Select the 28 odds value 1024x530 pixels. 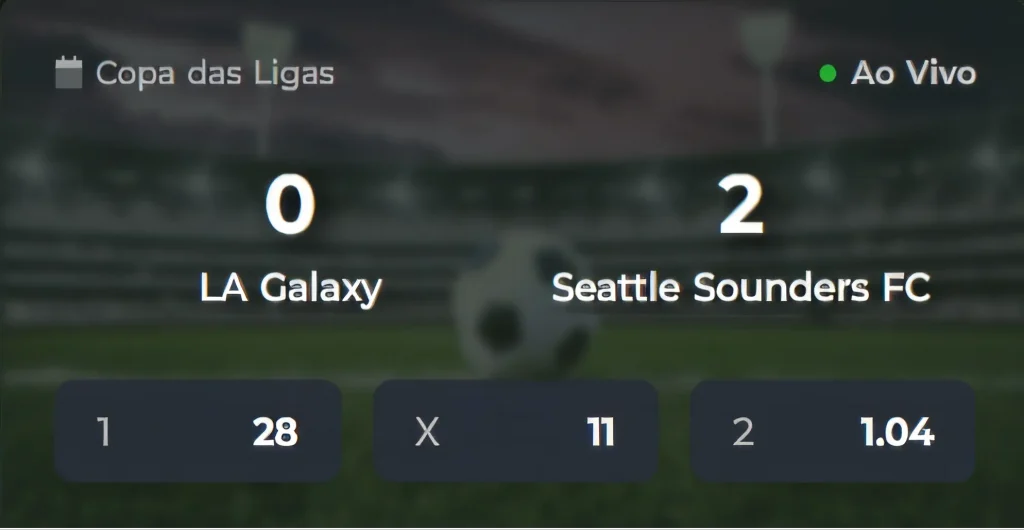(275, 433)
